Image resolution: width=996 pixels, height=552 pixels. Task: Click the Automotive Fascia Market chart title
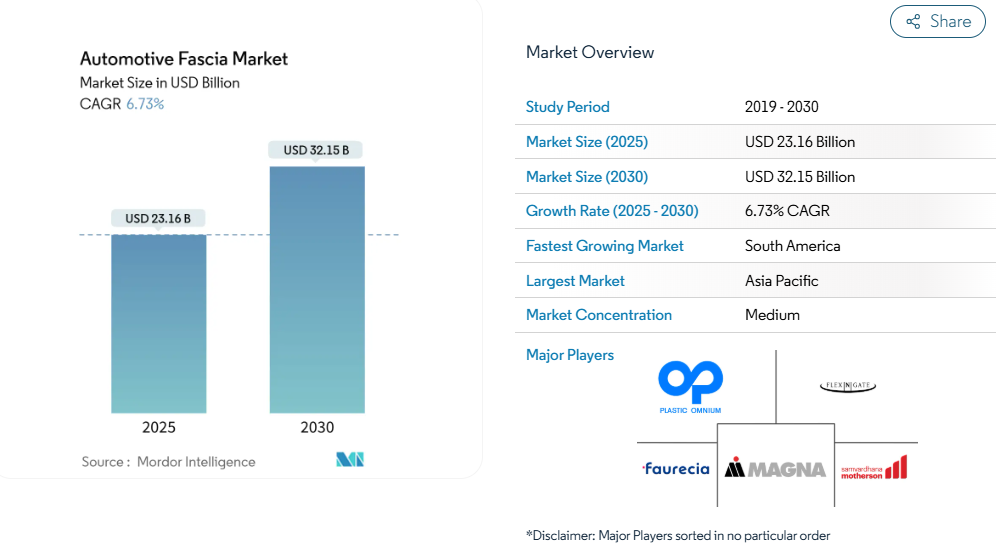(184, 58)
